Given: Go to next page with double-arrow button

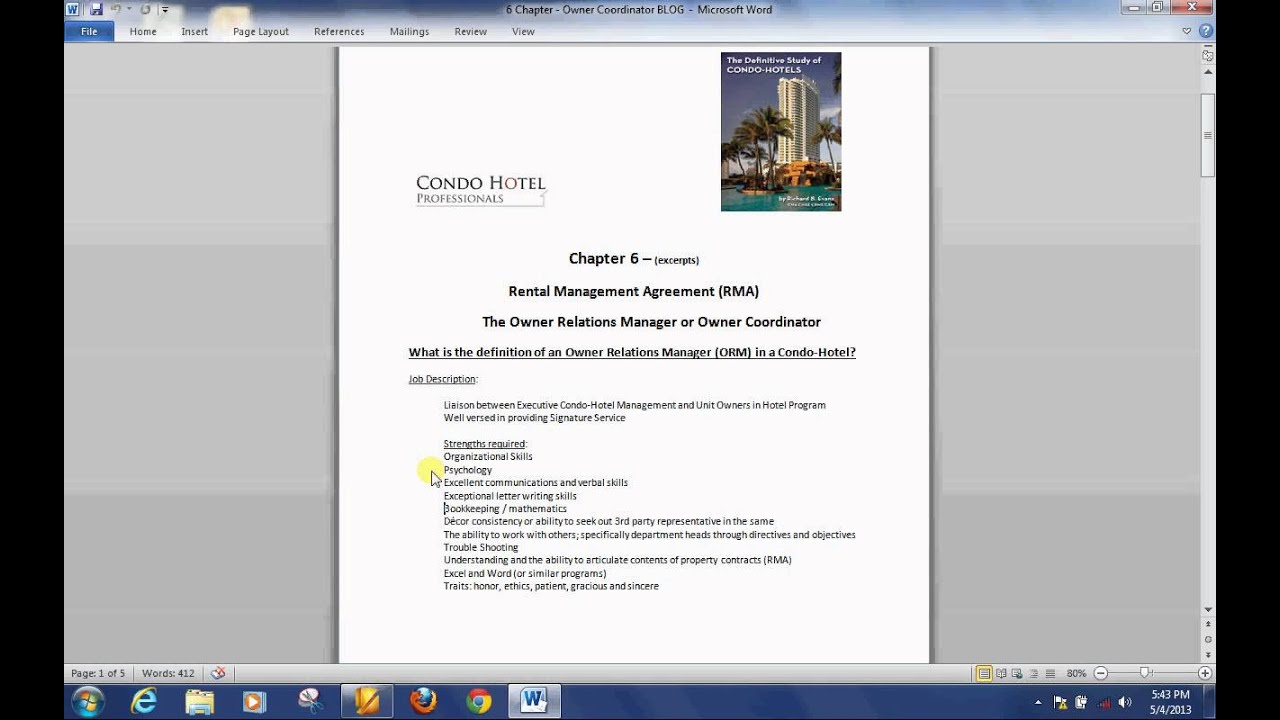Looking at the screenshot, I should coord(1208,653).
